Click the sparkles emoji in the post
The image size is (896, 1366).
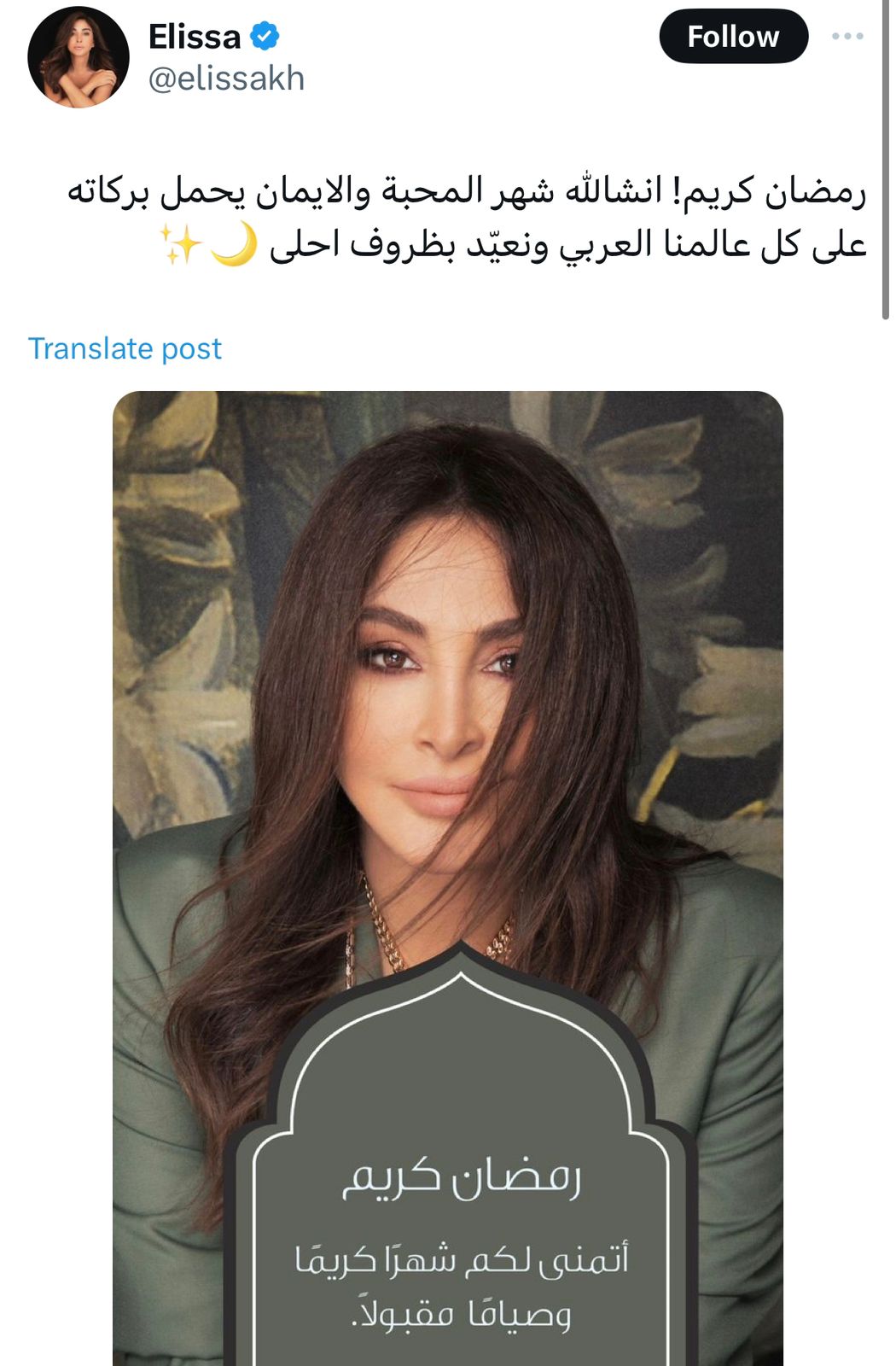pyautogui.click(x=181, y=246)
